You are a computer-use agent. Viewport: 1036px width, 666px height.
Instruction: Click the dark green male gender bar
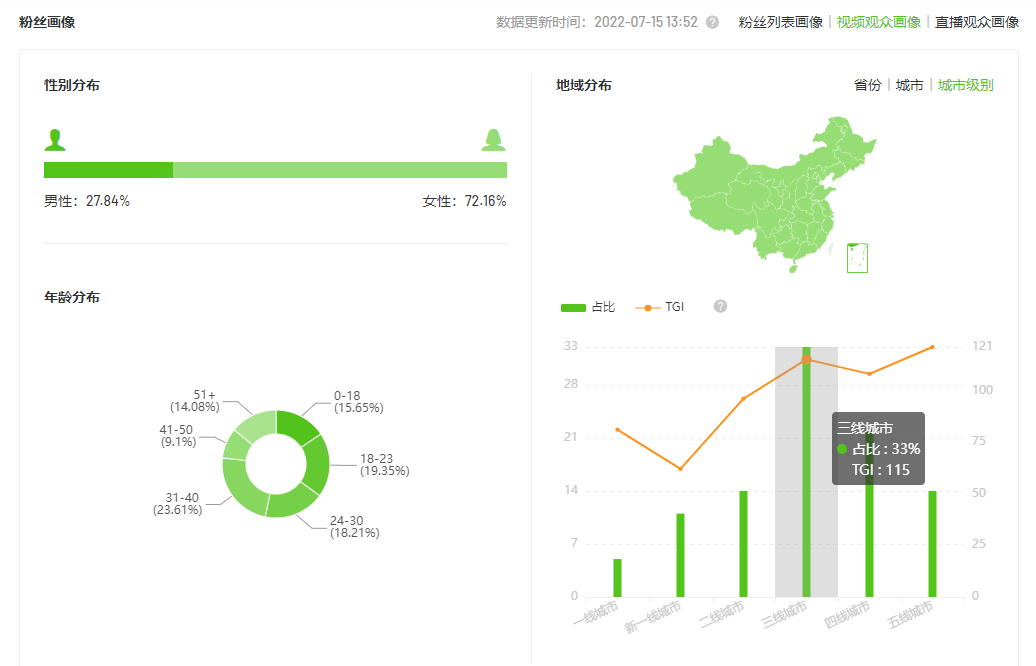coord(108,170)
